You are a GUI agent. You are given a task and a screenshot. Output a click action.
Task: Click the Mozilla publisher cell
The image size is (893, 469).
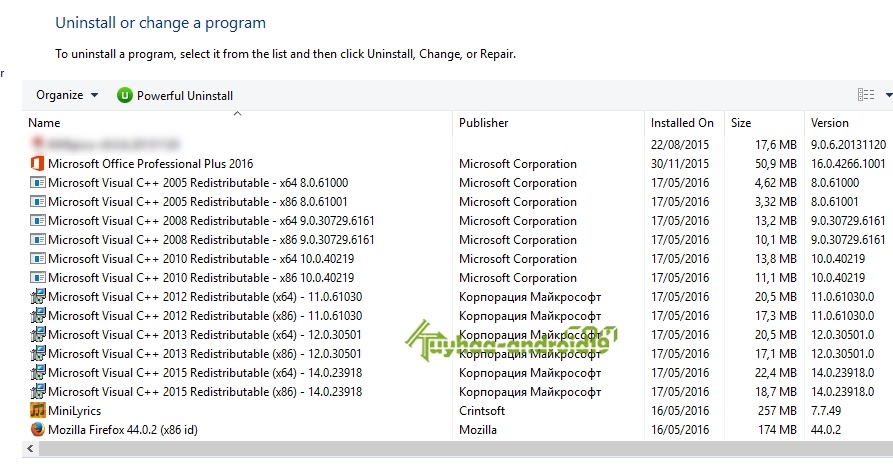pyautogui.click(x=478, y=430)
